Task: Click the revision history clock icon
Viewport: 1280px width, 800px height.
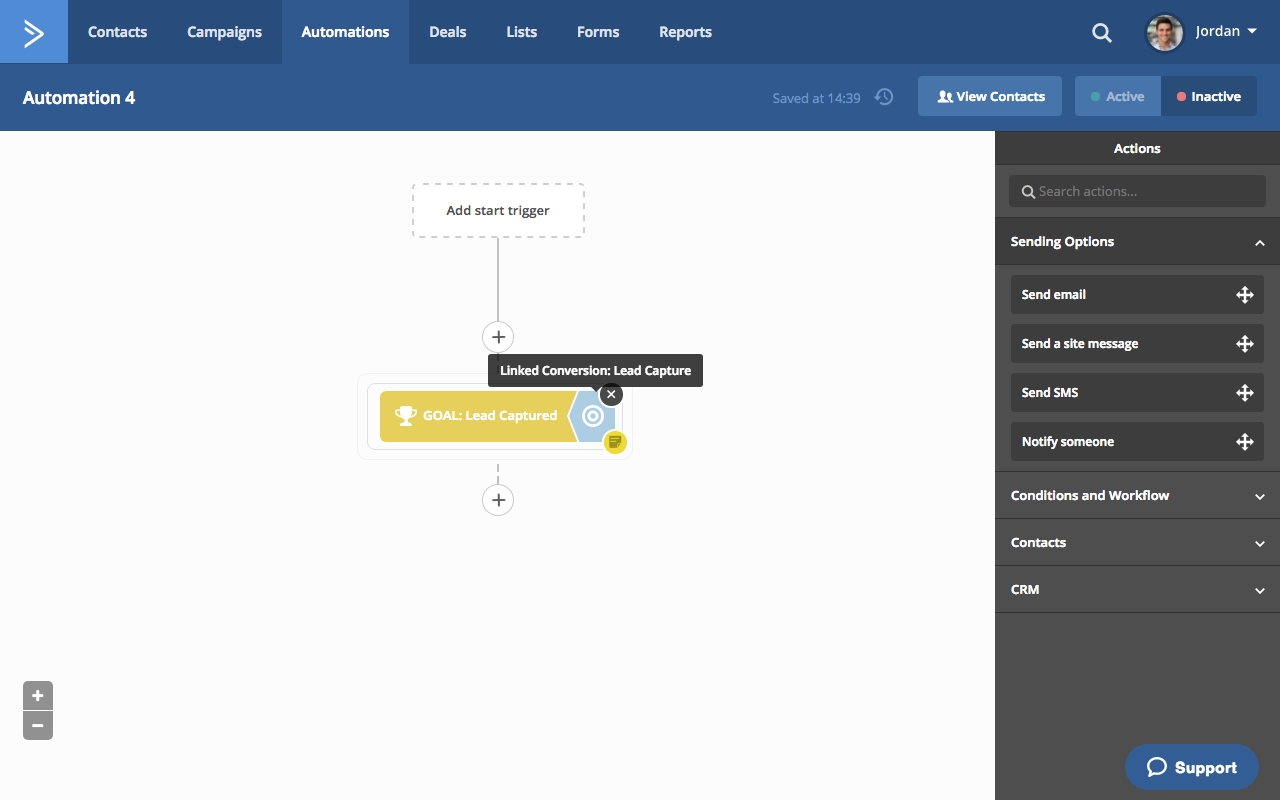Action: tap(884, 97)
